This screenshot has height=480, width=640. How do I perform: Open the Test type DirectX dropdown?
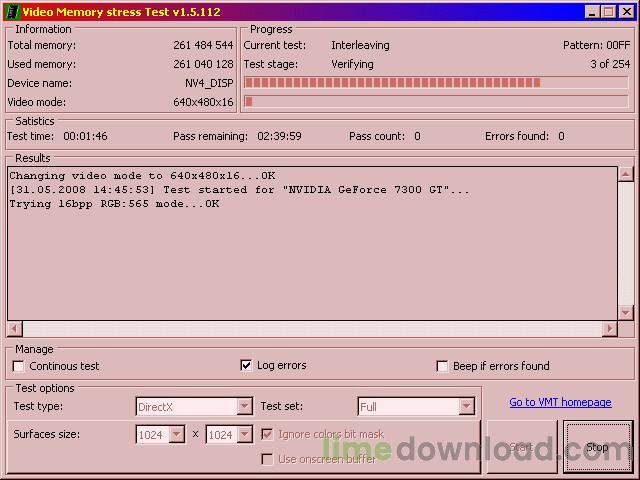[244, 407]
